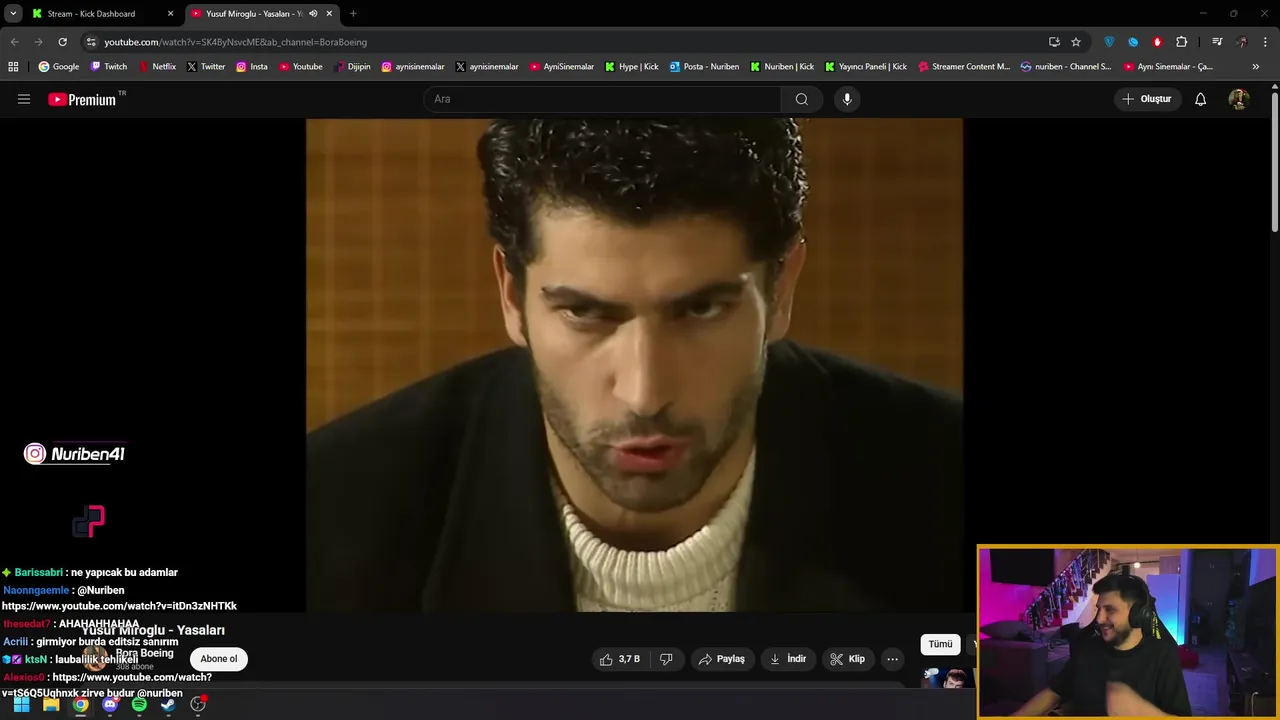Reload the page in Chrome
The height and width of the screenshot is (720, 1280).
pos(62,42)
